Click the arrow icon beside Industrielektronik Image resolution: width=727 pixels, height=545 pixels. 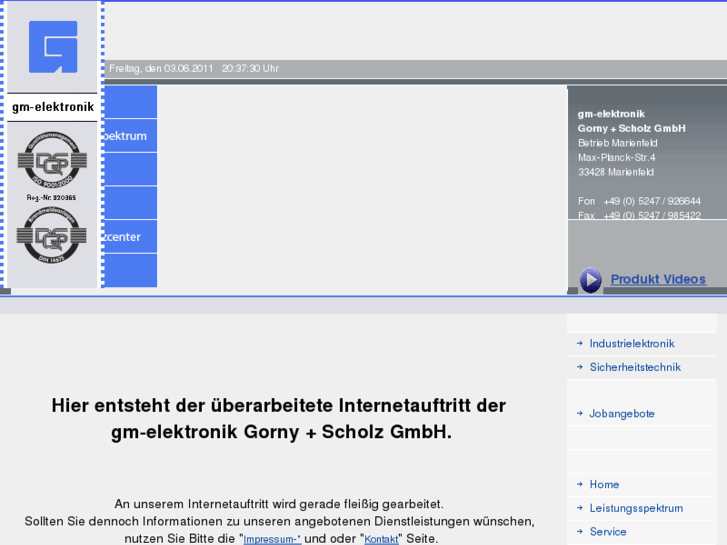click(x=580, y=344)
